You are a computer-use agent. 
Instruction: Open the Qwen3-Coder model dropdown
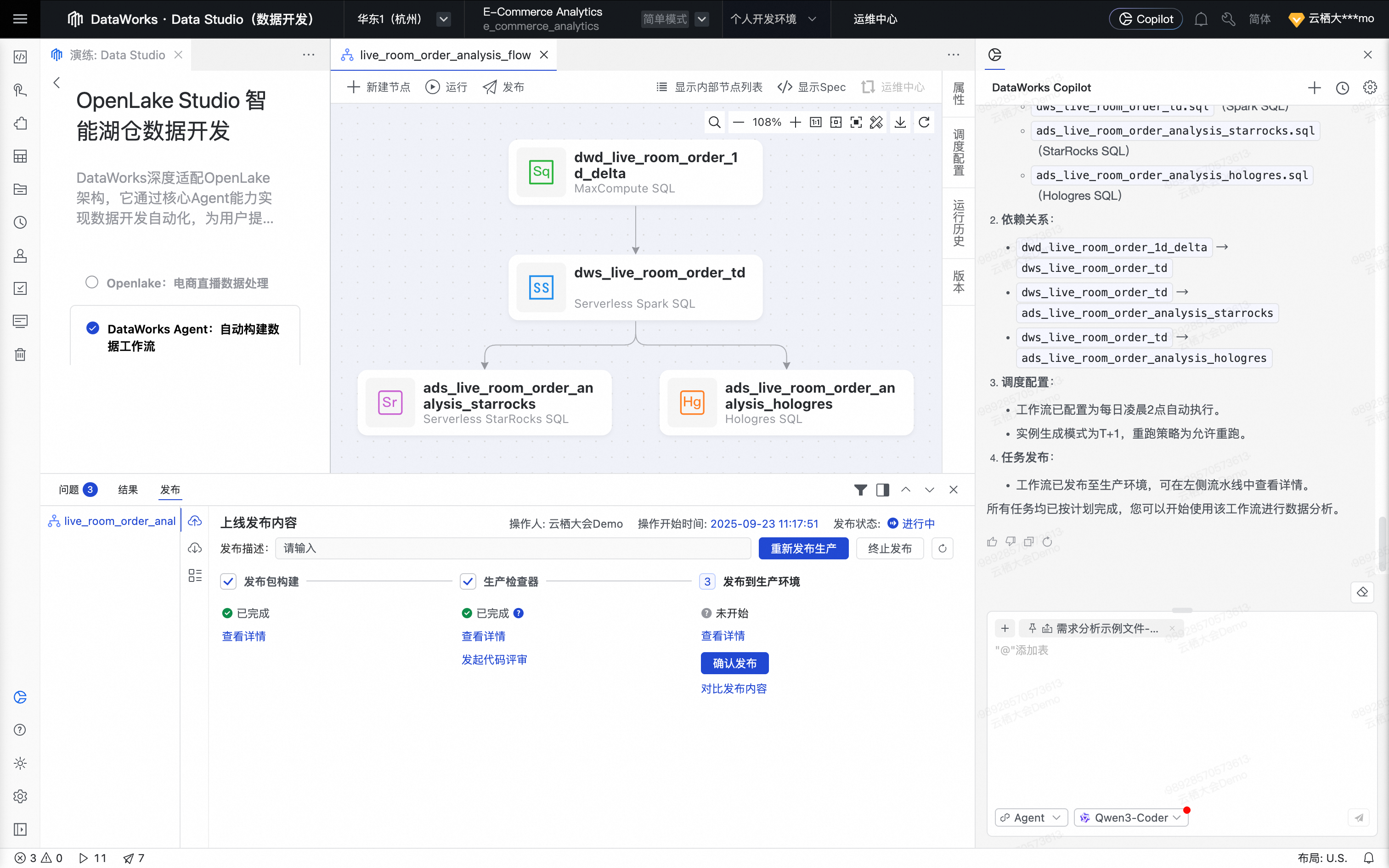pos(1131,817)
